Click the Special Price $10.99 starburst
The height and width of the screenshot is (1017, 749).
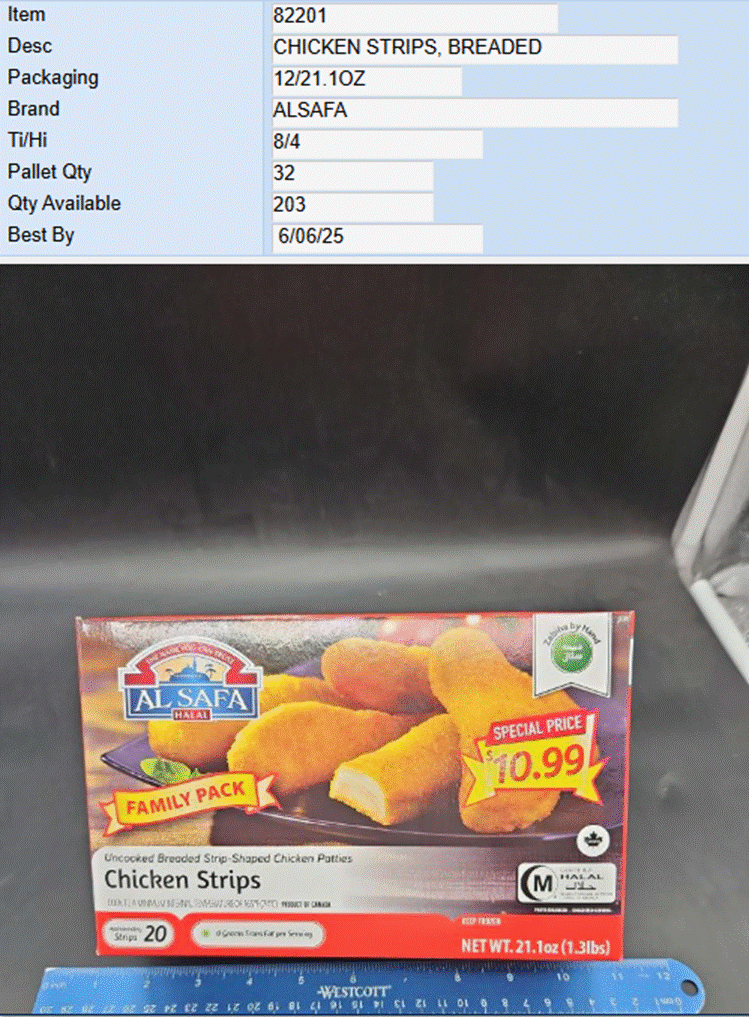click(538, 756)
